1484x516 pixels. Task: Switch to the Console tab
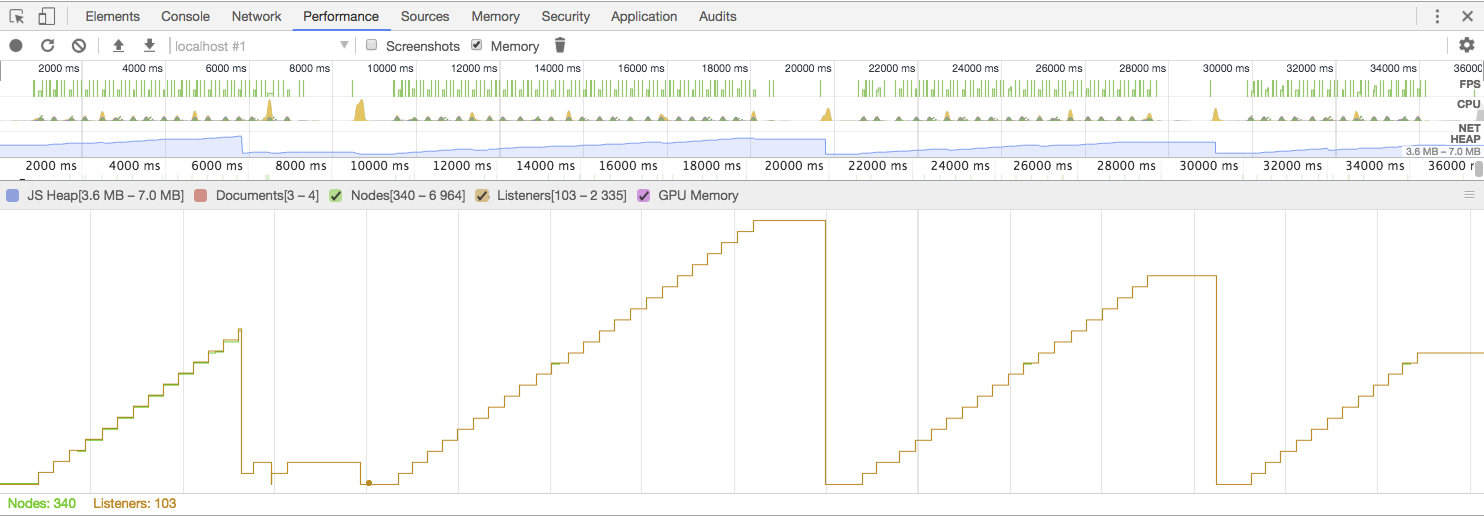(x=186, y=16)
